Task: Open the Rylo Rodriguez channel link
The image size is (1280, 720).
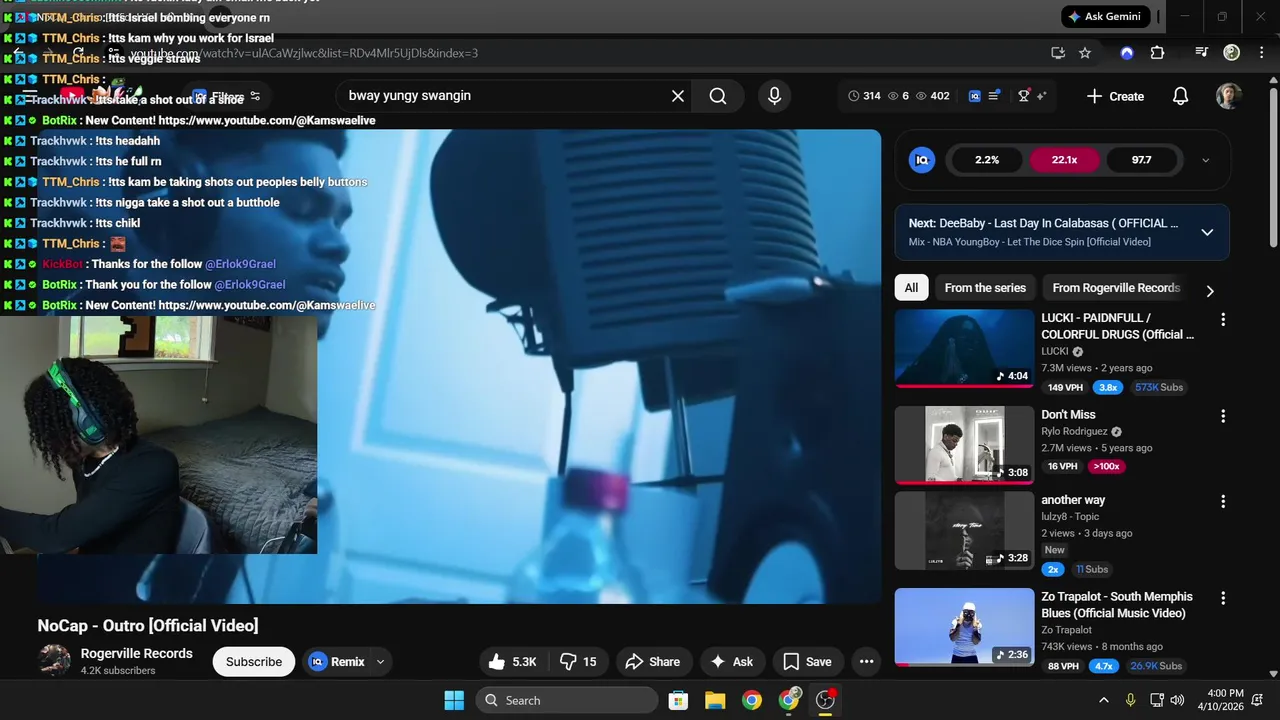Action: tap(1075, 432)
